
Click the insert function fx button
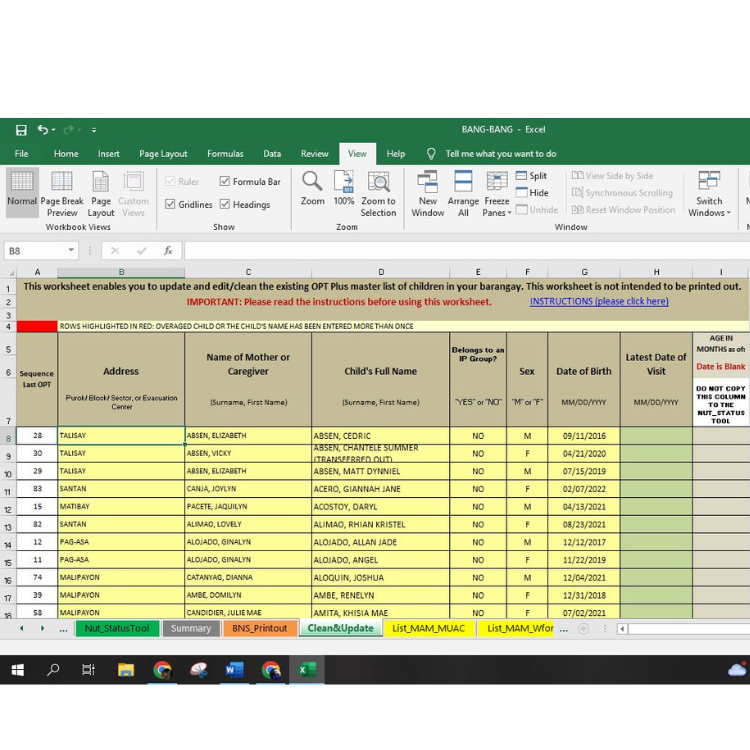pos(168,251)
